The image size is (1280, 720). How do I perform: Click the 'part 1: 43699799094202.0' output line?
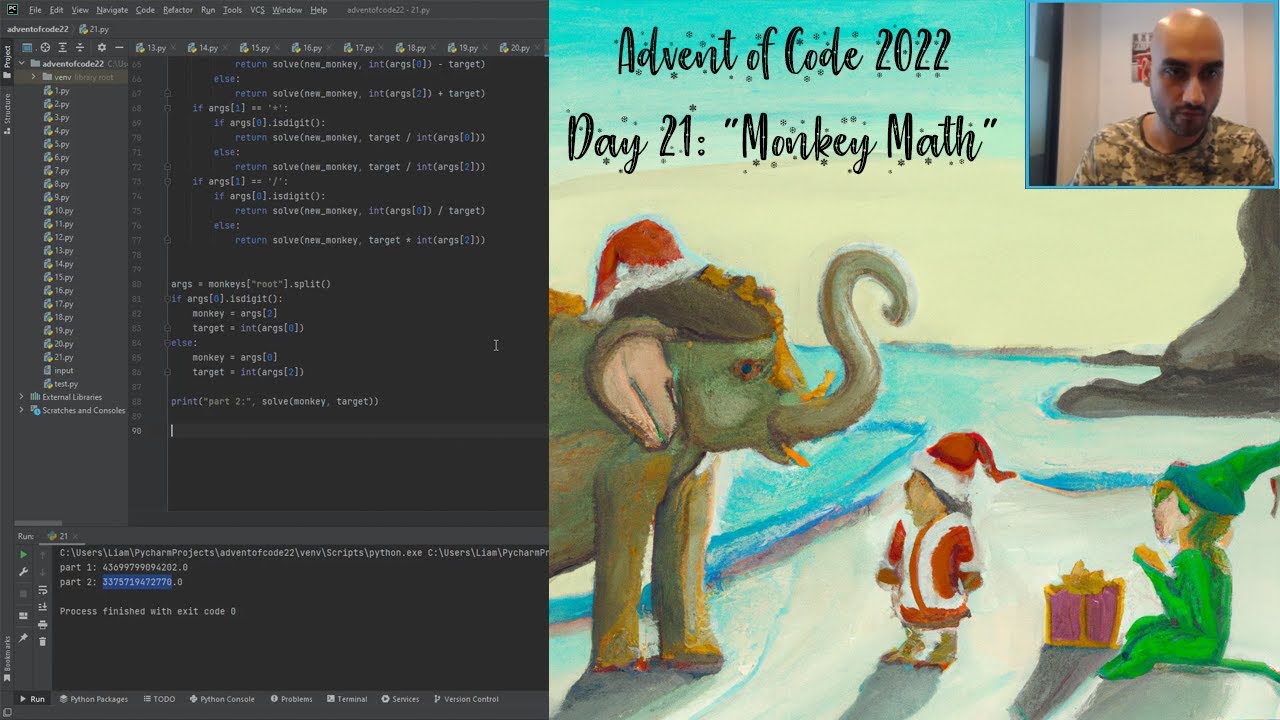click(x=124, y=567)
